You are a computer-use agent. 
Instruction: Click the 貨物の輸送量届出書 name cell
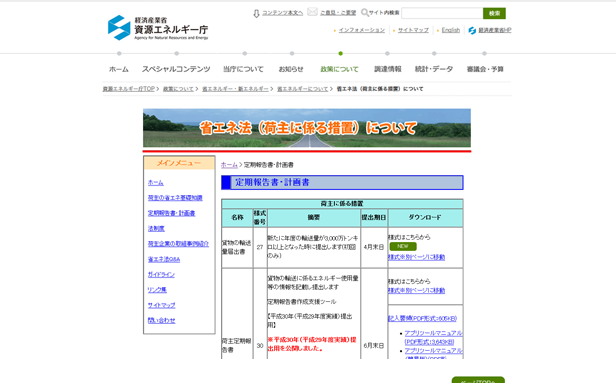[237, 247]
